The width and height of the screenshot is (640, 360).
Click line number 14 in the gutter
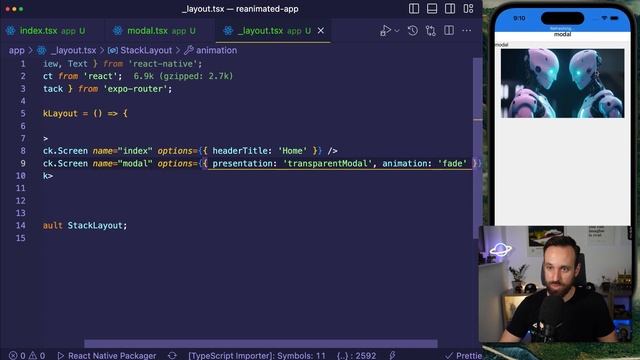coord(20,225)
